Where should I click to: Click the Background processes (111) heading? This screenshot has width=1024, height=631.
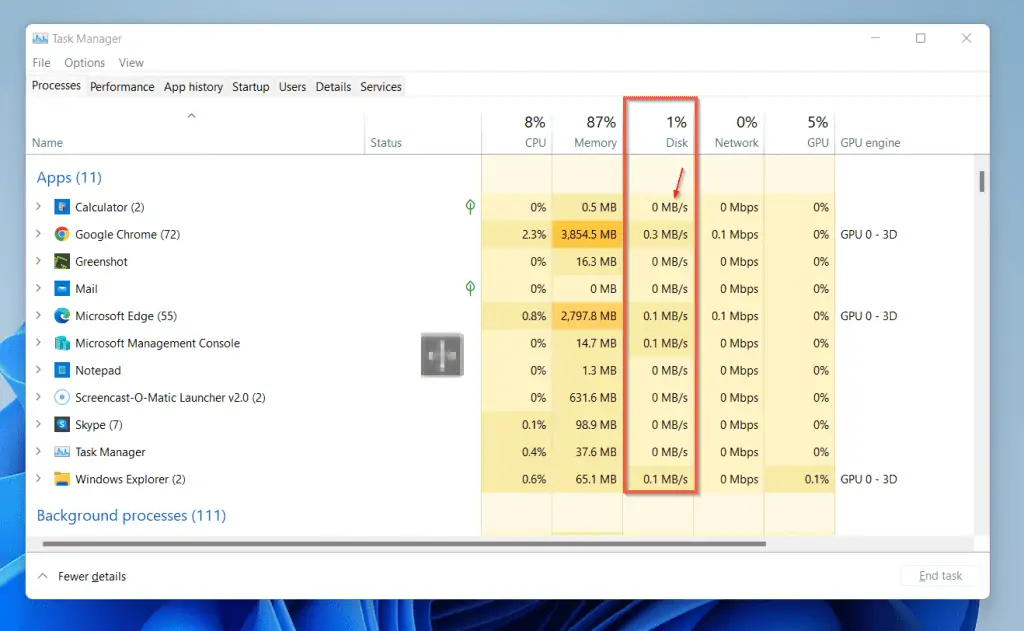131,515
